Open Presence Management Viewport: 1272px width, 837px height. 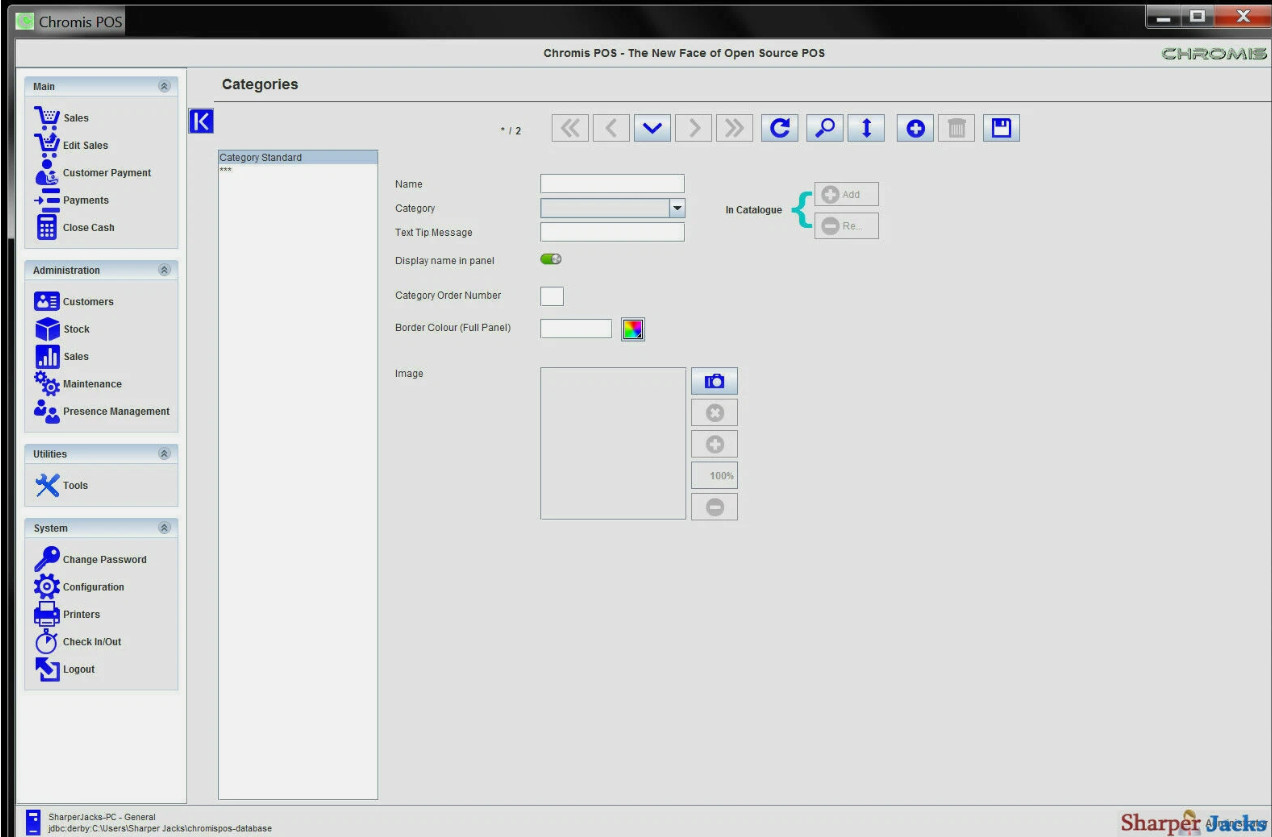102,411
